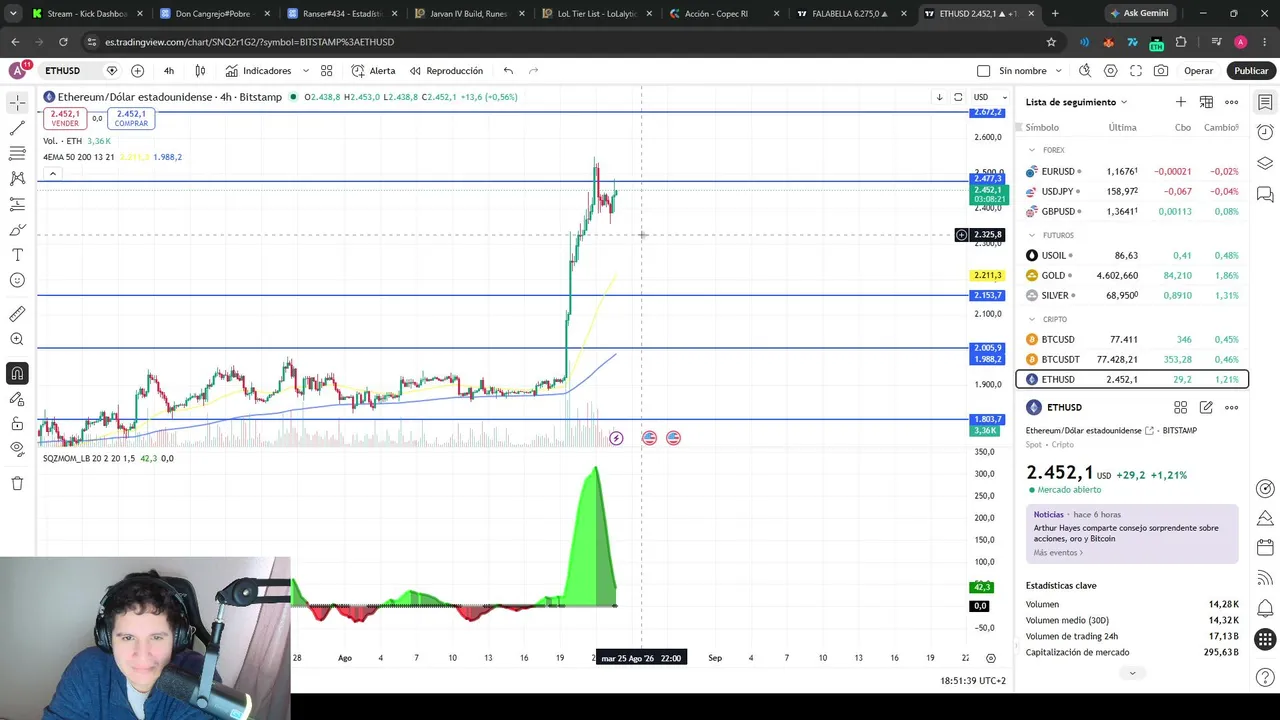Select the trend line drawing tool
This screenshot has width=1280, height=720.
17,128
